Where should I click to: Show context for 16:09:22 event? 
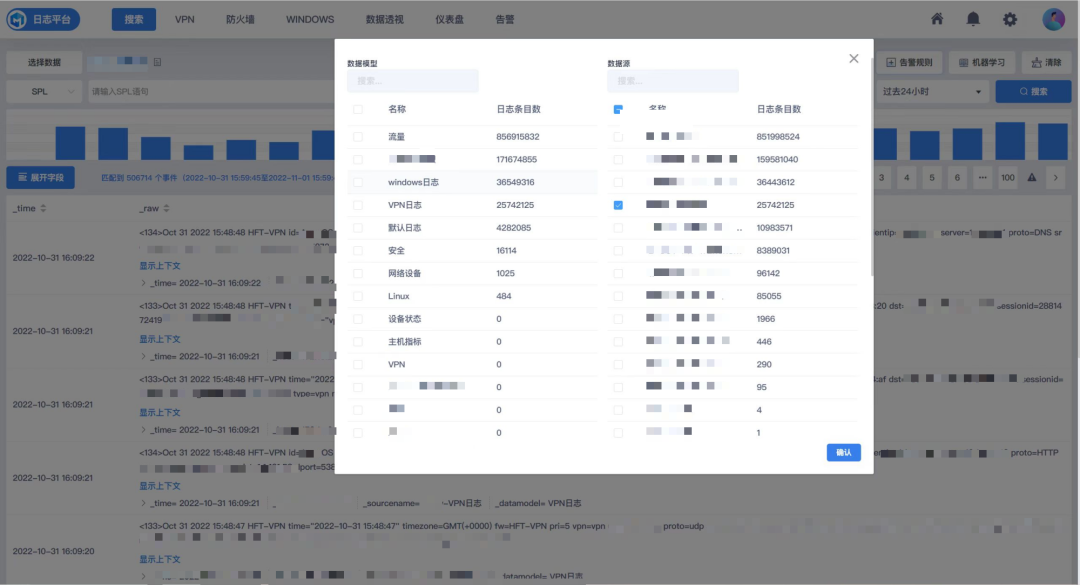point(160,266)
